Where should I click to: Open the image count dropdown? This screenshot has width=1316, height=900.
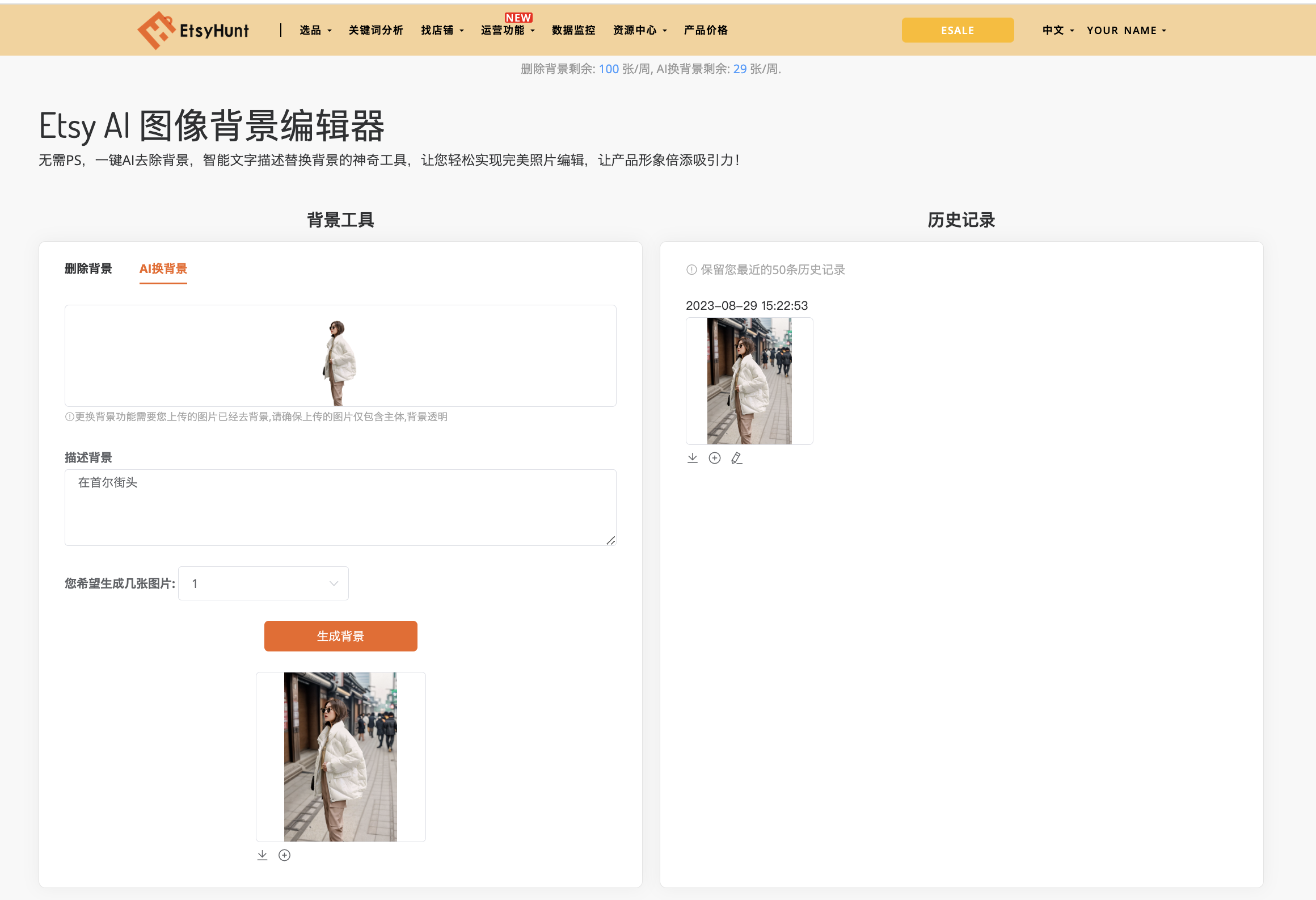pyautogui.click(x=263, y=583)
